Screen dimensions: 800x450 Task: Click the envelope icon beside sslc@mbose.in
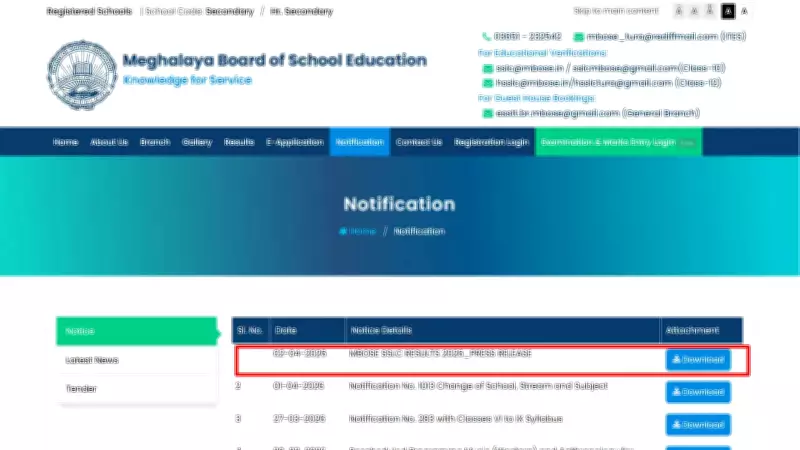(486, 68)
